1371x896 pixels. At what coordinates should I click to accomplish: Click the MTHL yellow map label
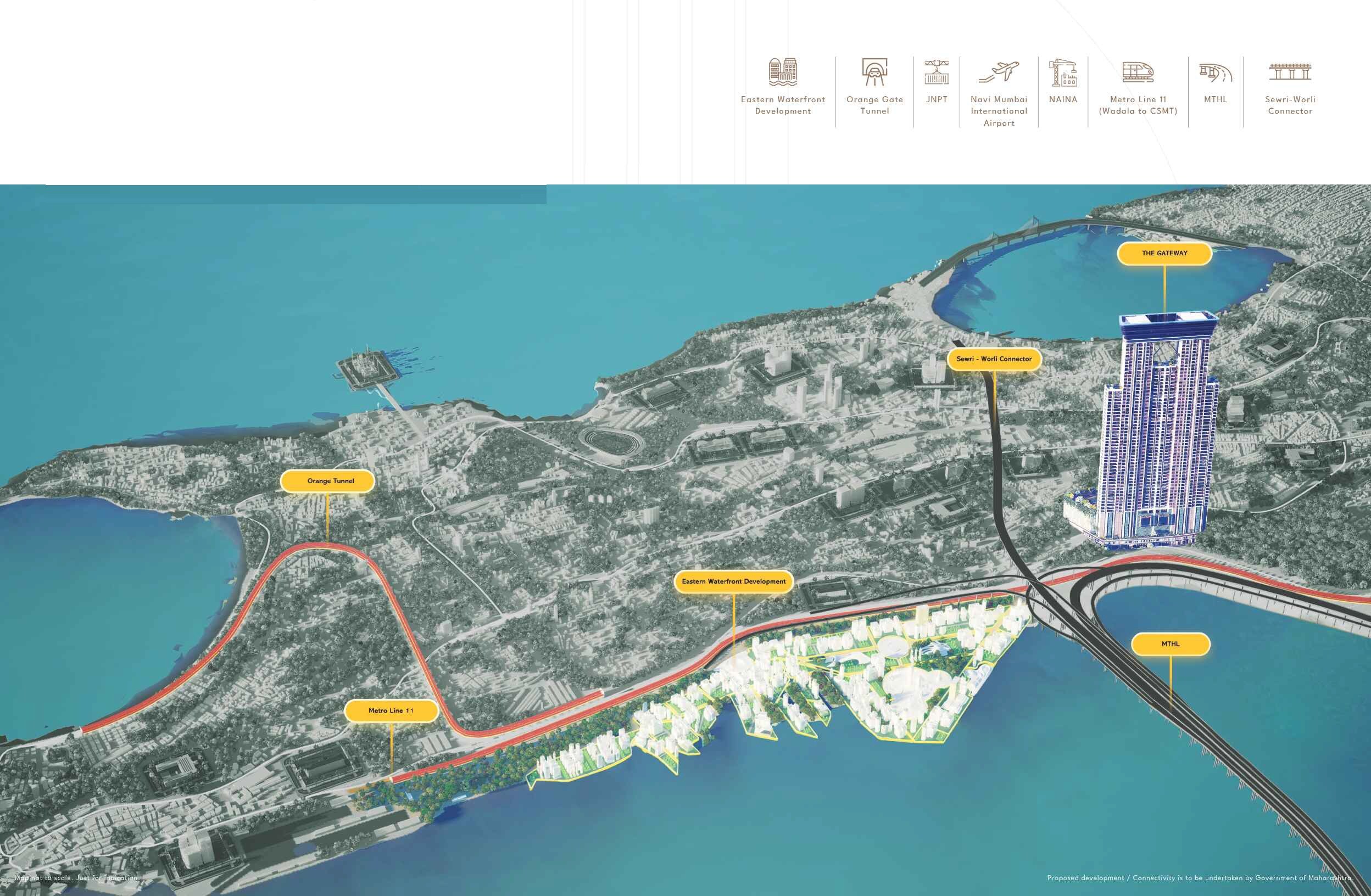pos(1171,644)
